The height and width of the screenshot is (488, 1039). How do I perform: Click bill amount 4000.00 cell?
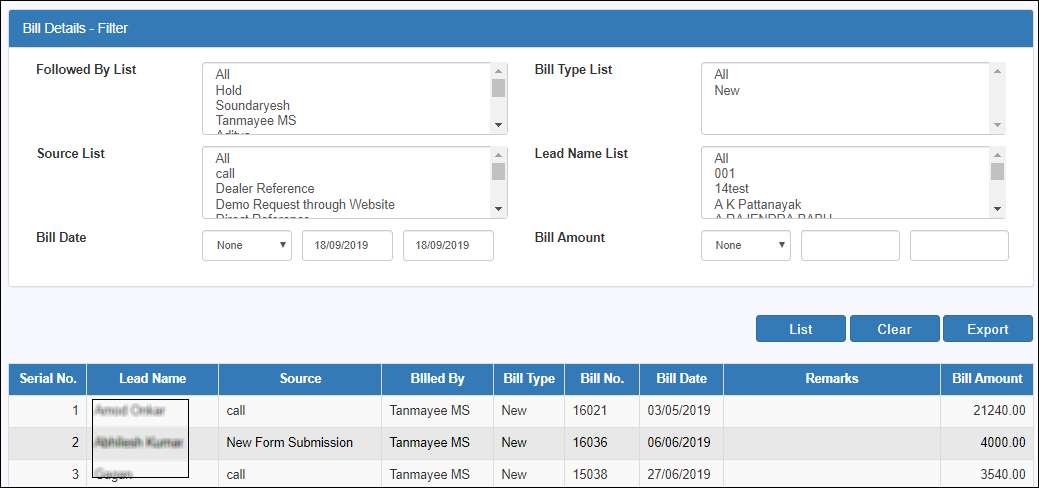coord(987,443)
